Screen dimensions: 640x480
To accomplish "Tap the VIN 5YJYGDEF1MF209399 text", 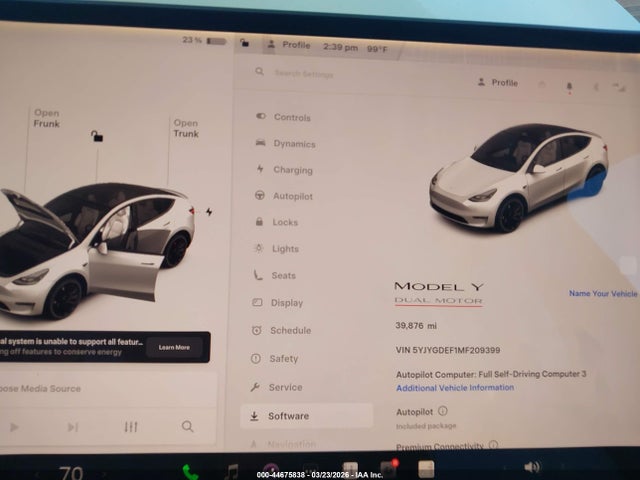I will [448, 350].
